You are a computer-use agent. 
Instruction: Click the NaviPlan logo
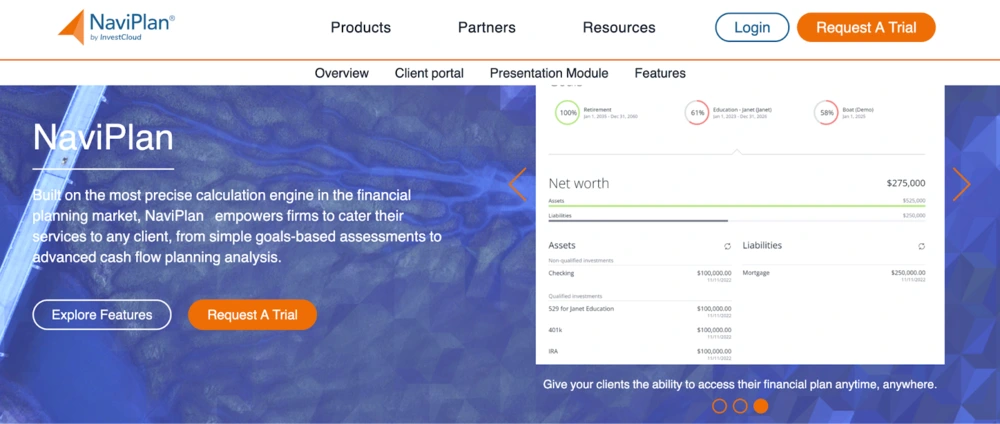point(117,27)
